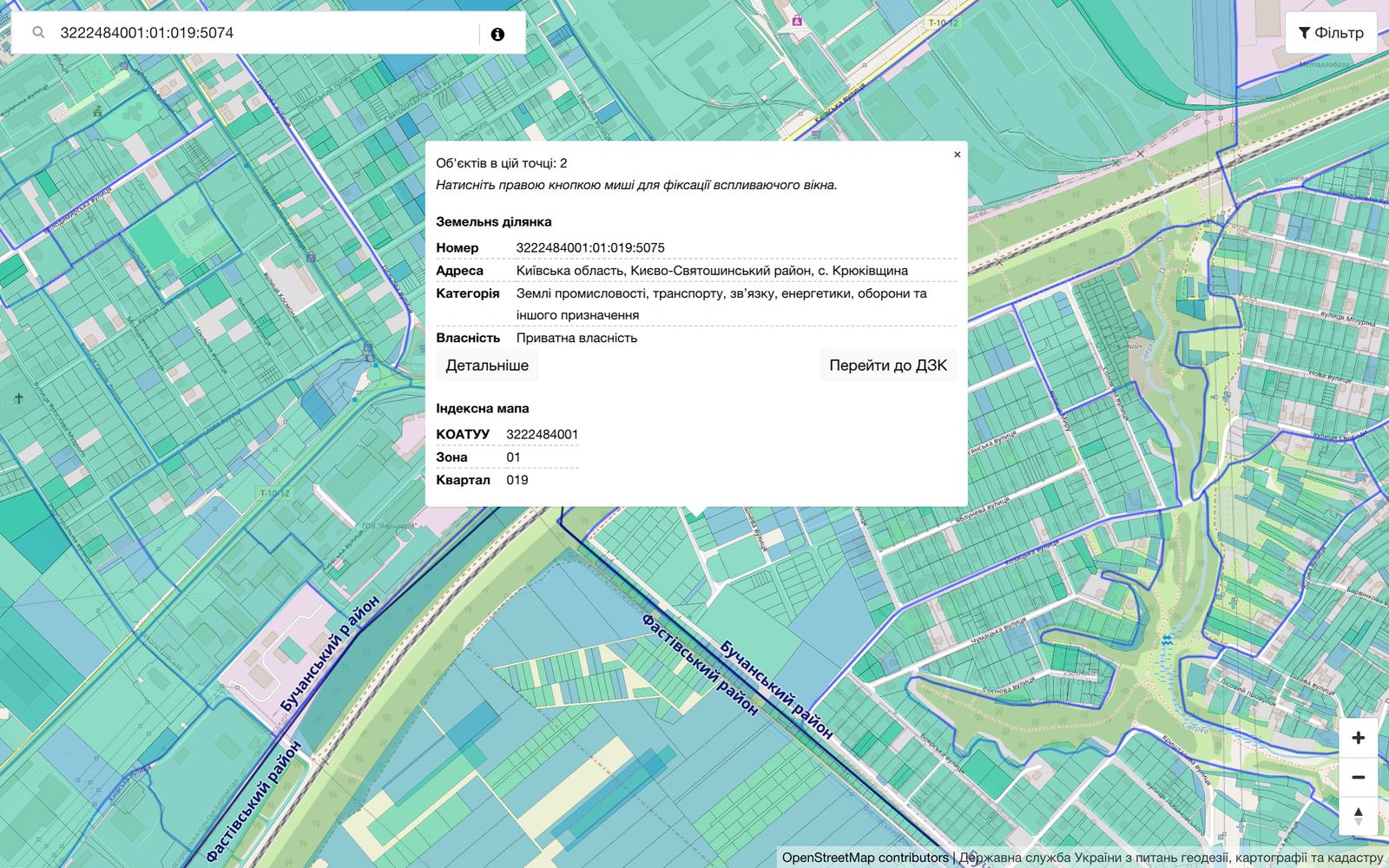Click the Об'єктів в цій точці: 2 line

click(502, 163)
